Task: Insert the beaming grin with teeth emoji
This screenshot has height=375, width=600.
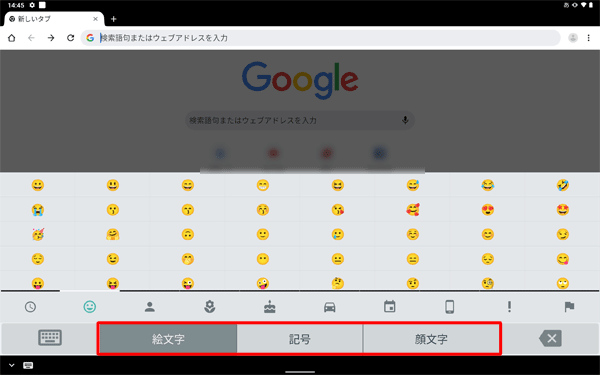Action: point(262,185)
